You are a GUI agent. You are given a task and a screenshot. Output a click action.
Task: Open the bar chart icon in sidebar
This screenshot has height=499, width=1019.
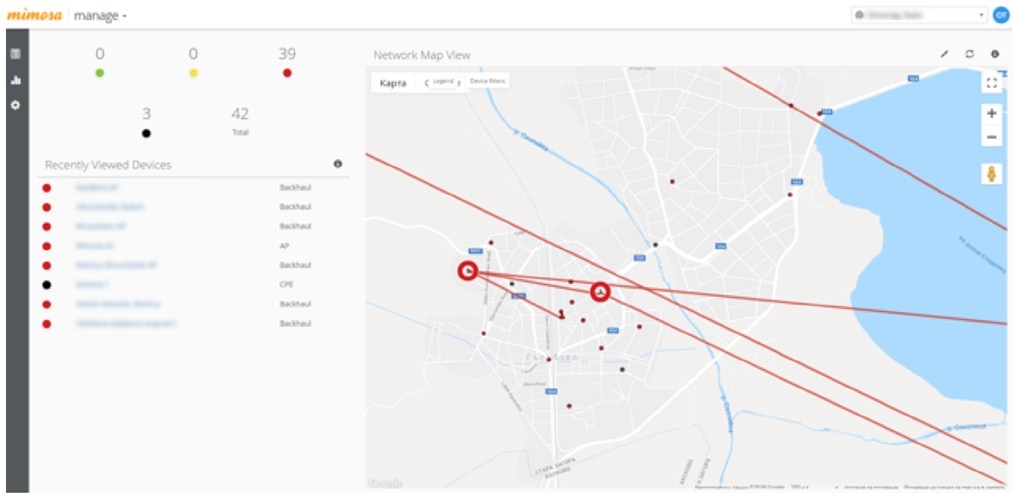click(x=15, y=80)
